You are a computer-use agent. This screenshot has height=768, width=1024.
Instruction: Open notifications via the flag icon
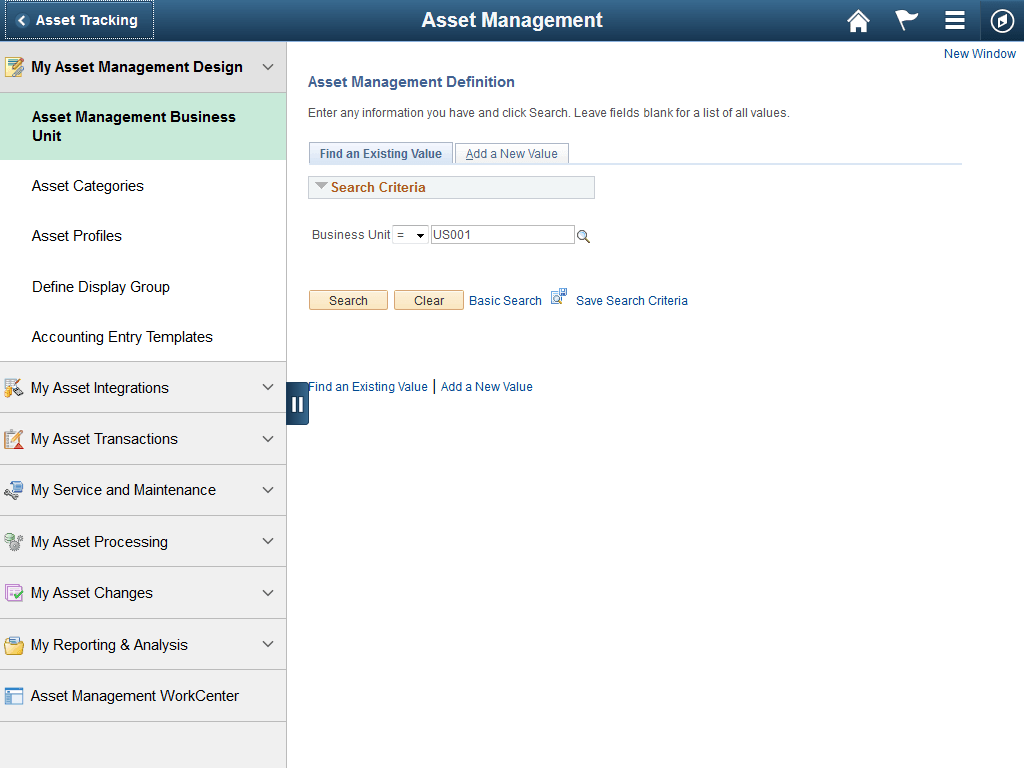pos(906,20)
